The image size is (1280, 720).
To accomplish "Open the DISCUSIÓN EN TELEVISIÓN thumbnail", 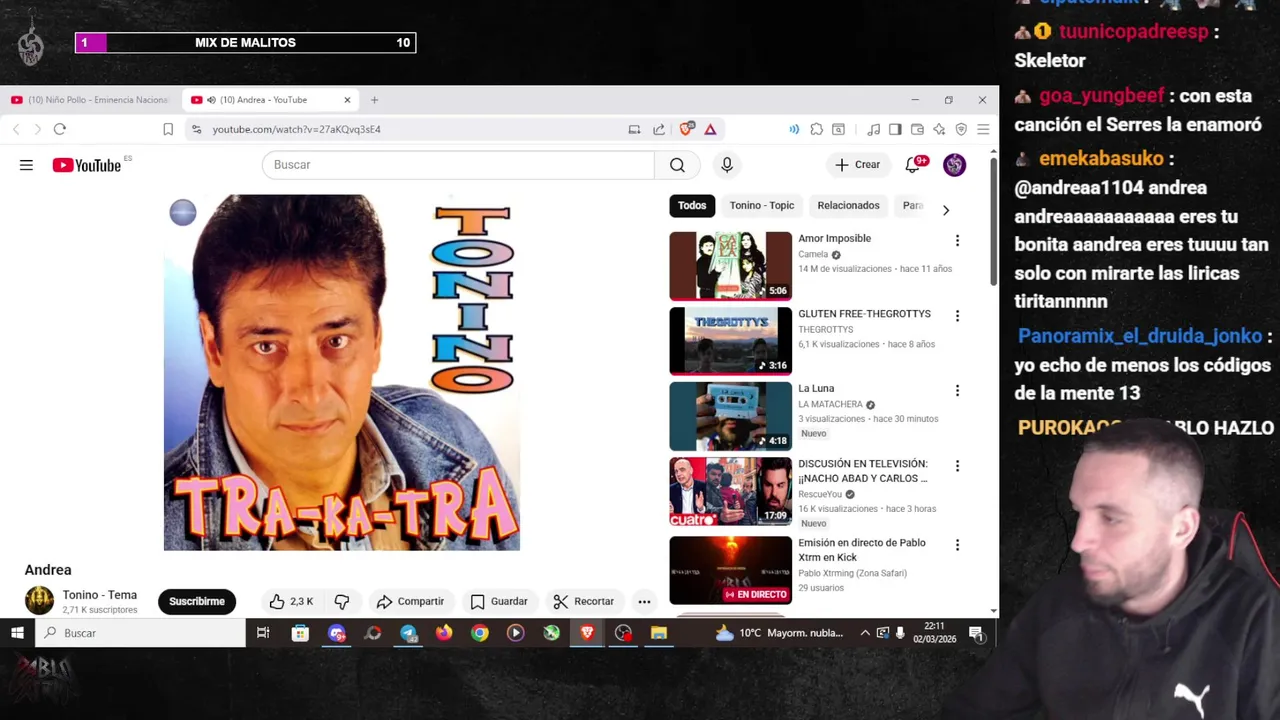I will [x=730, y=491].
